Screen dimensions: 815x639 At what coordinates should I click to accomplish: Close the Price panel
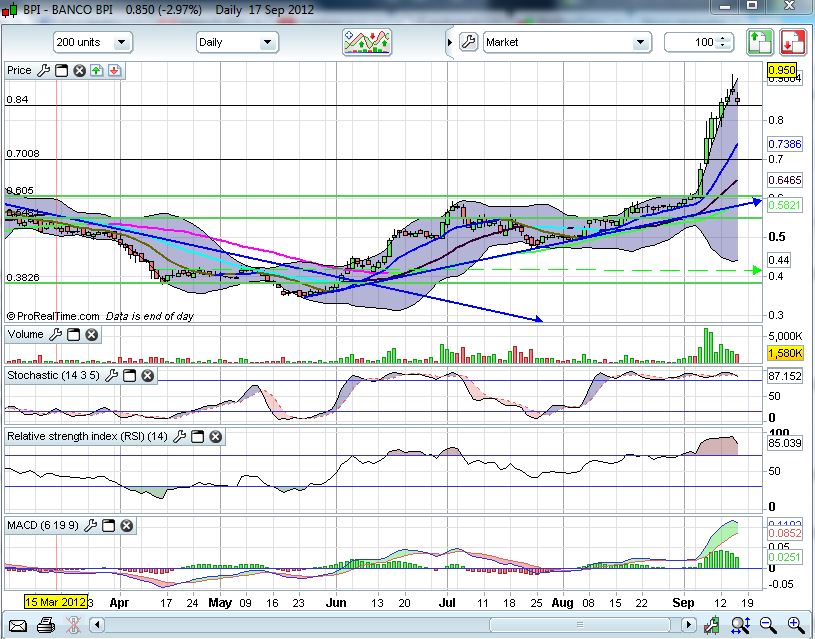[79, 71]
